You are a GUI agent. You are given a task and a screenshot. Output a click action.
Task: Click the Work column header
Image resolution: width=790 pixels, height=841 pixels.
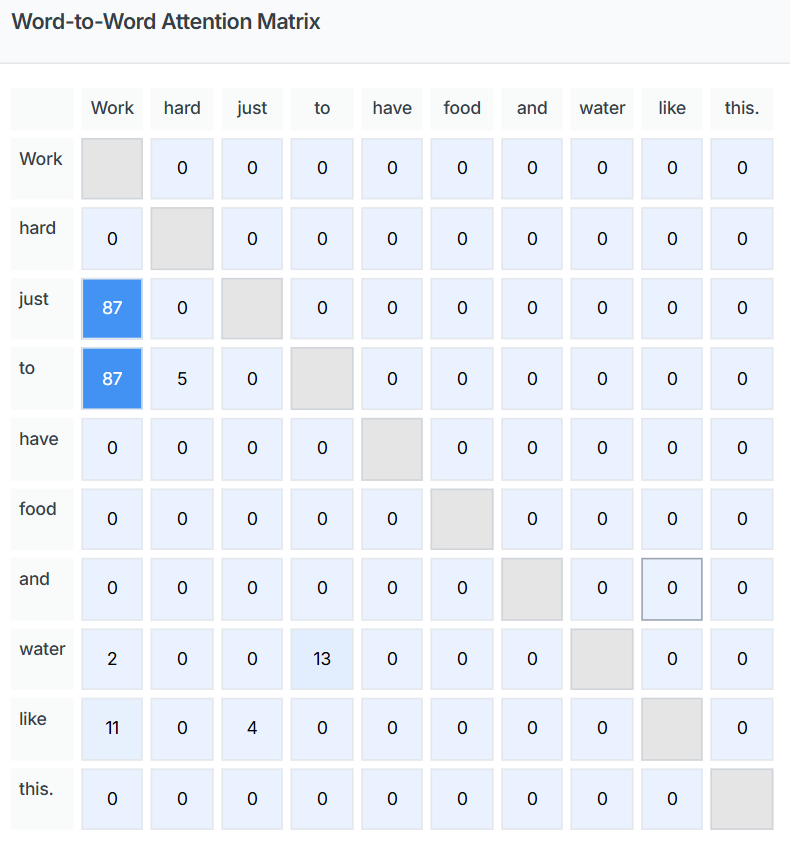click(112, 108)
